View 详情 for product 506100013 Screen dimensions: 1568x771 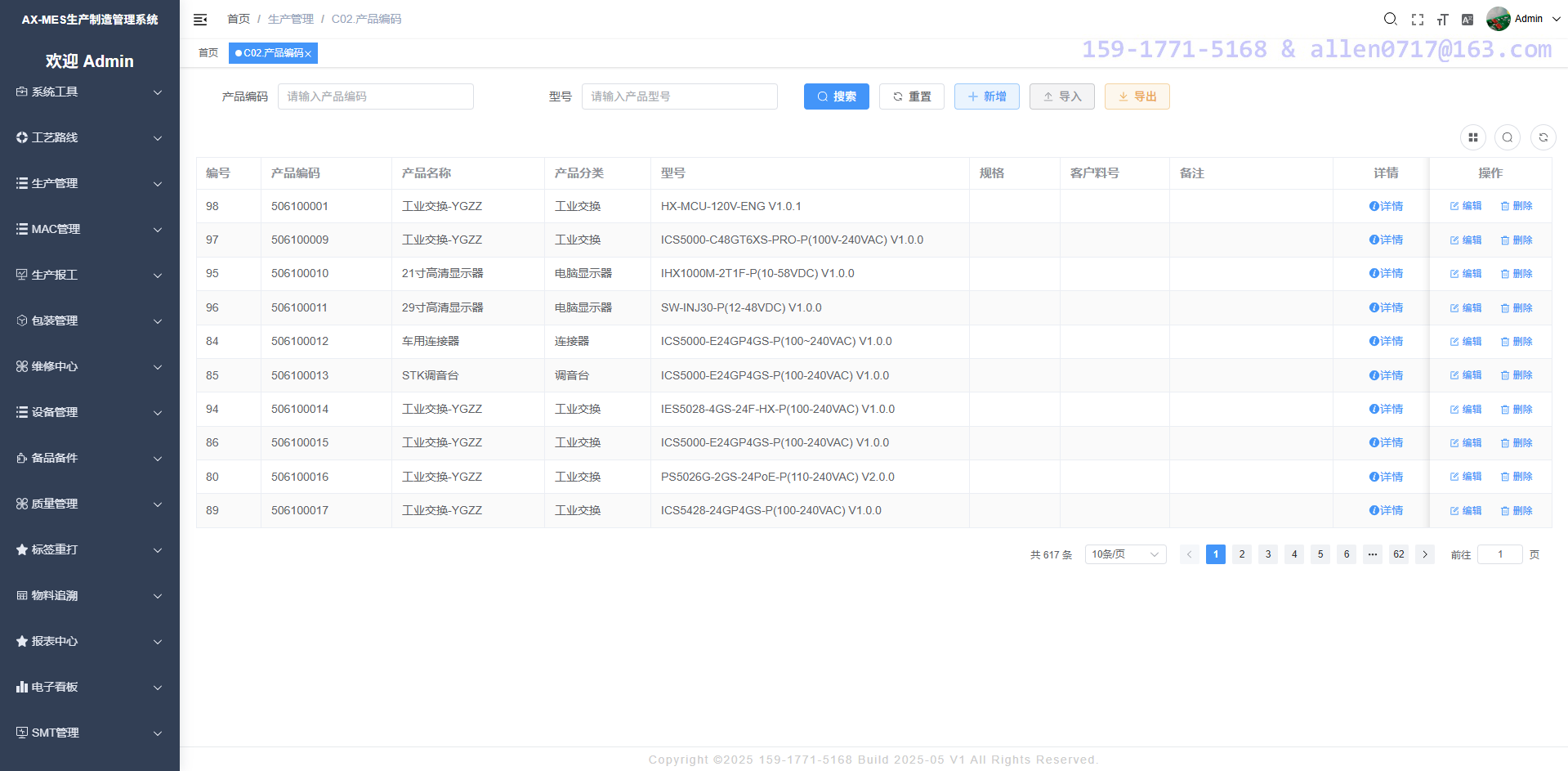[1386, 375]
